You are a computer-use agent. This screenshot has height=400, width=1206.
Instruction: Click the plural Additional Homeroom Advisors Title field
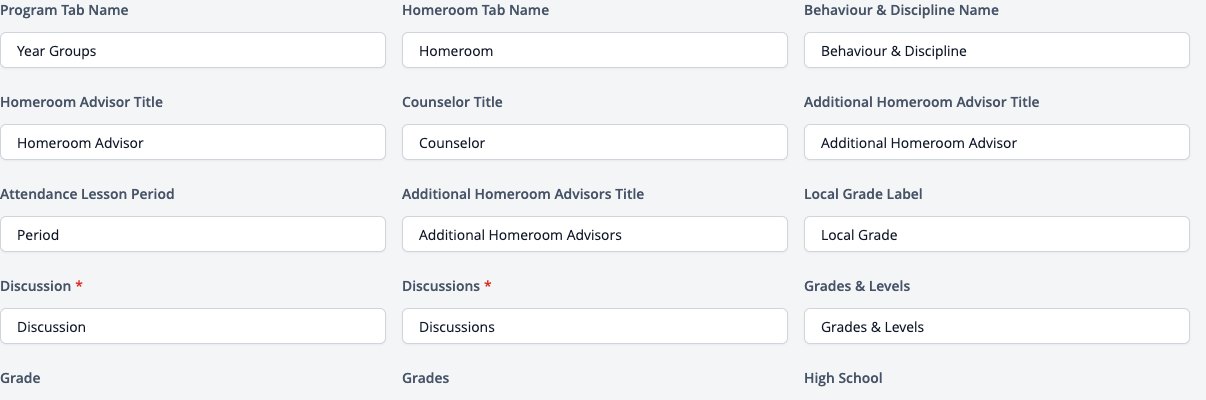595,235
